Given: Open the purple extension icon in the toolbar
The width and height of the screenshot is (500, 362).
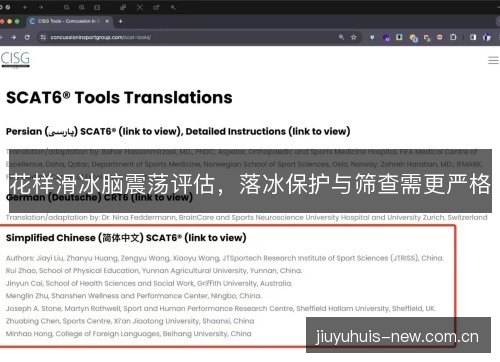Looking at the screenshot, I should 386,38.
